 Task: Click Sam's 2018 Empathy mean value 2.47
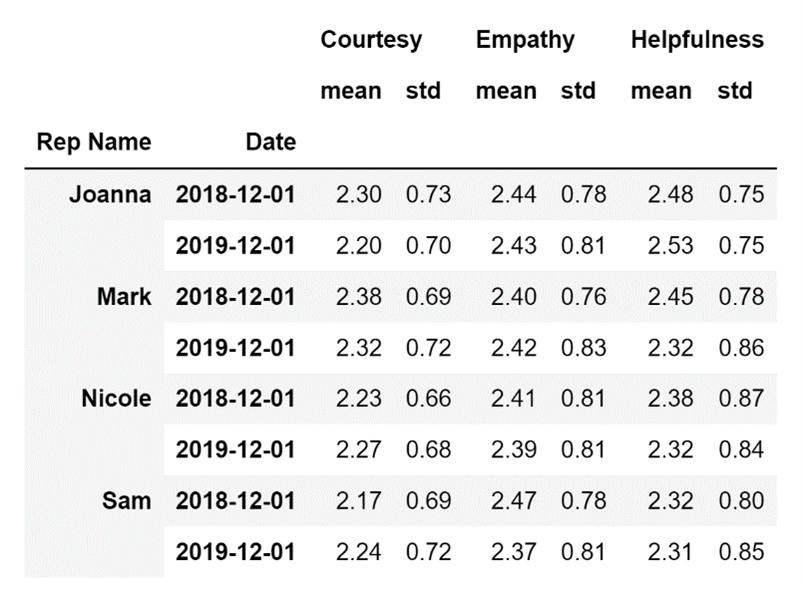(513, 501)
